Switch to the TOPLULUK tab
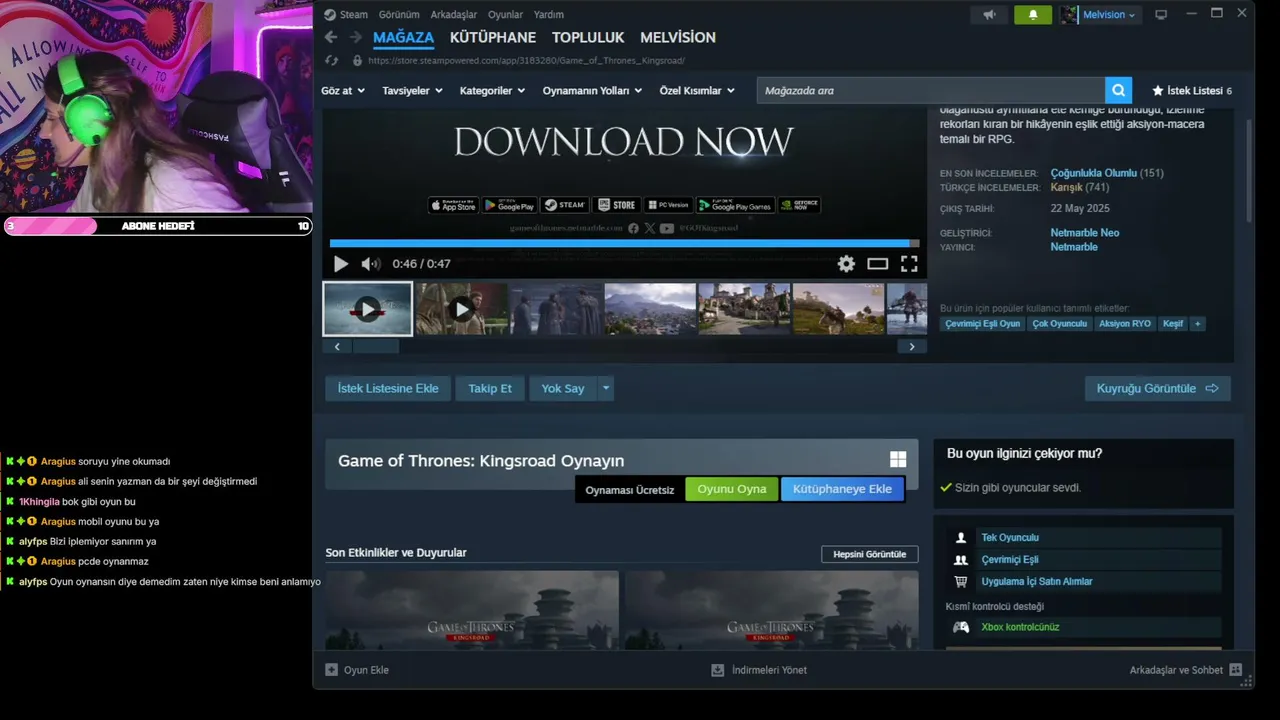The height and width of the screenshot is (720, 1280). click(588, 38)
